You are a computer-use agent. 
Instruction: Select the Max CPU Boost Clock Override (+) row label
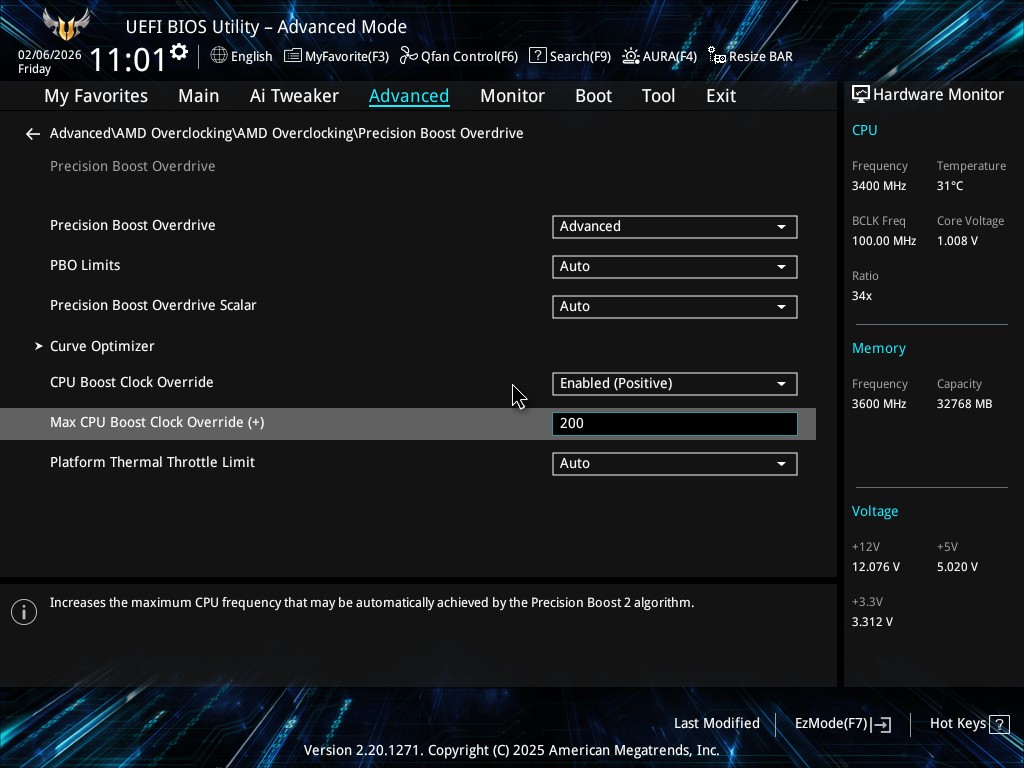[157, 423]
